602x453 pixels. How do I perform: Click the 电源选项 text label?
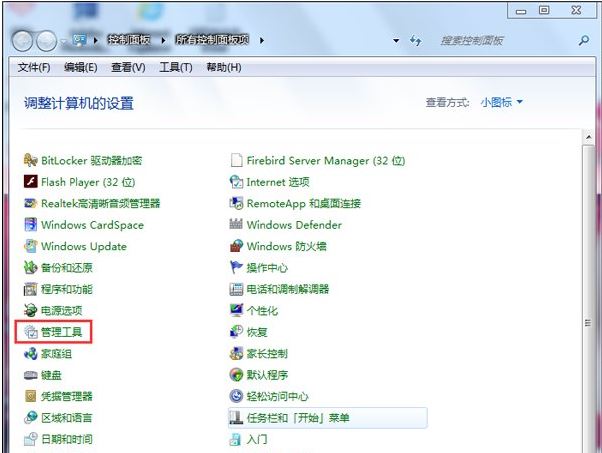[x=61, y=310]
